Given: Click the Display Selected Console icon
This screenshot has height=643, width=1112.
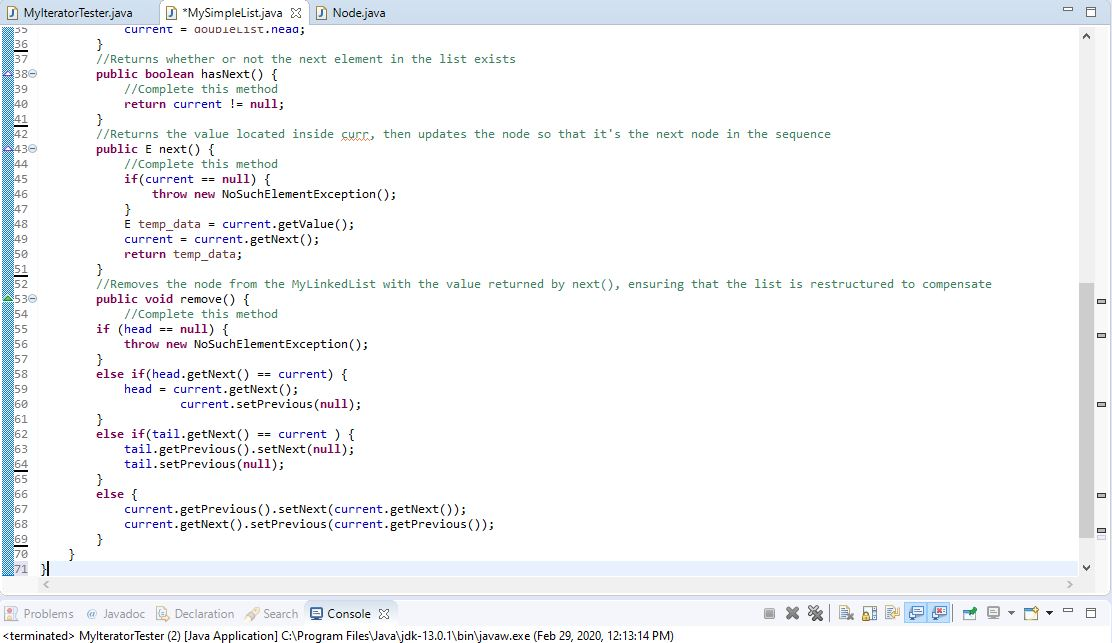Looking at the screenshot, I should point(994,613).
